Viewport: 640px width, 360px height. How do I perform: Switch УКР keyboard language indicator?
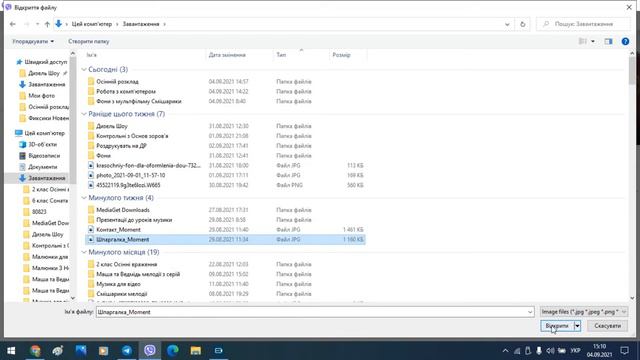(575, 351)
